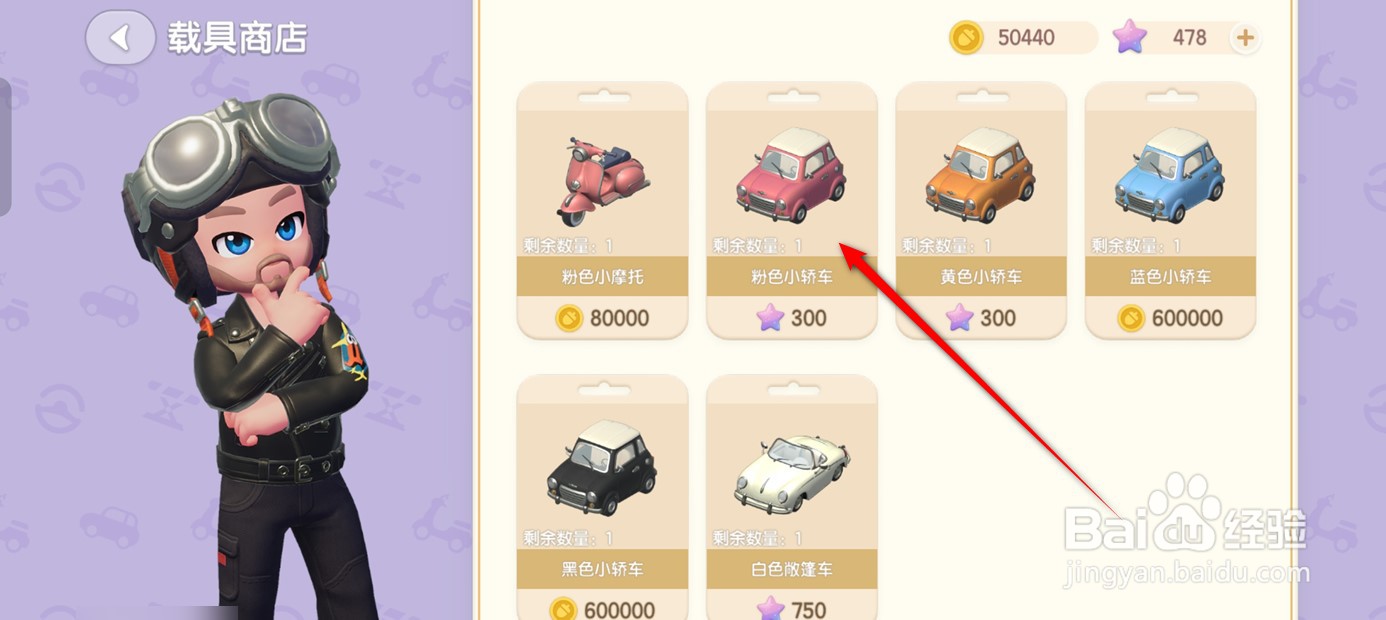This screenshot has width=1386, height=620.
Task: Go back using the arrow button
Action: pyautogui.click(x=120, y=38)
